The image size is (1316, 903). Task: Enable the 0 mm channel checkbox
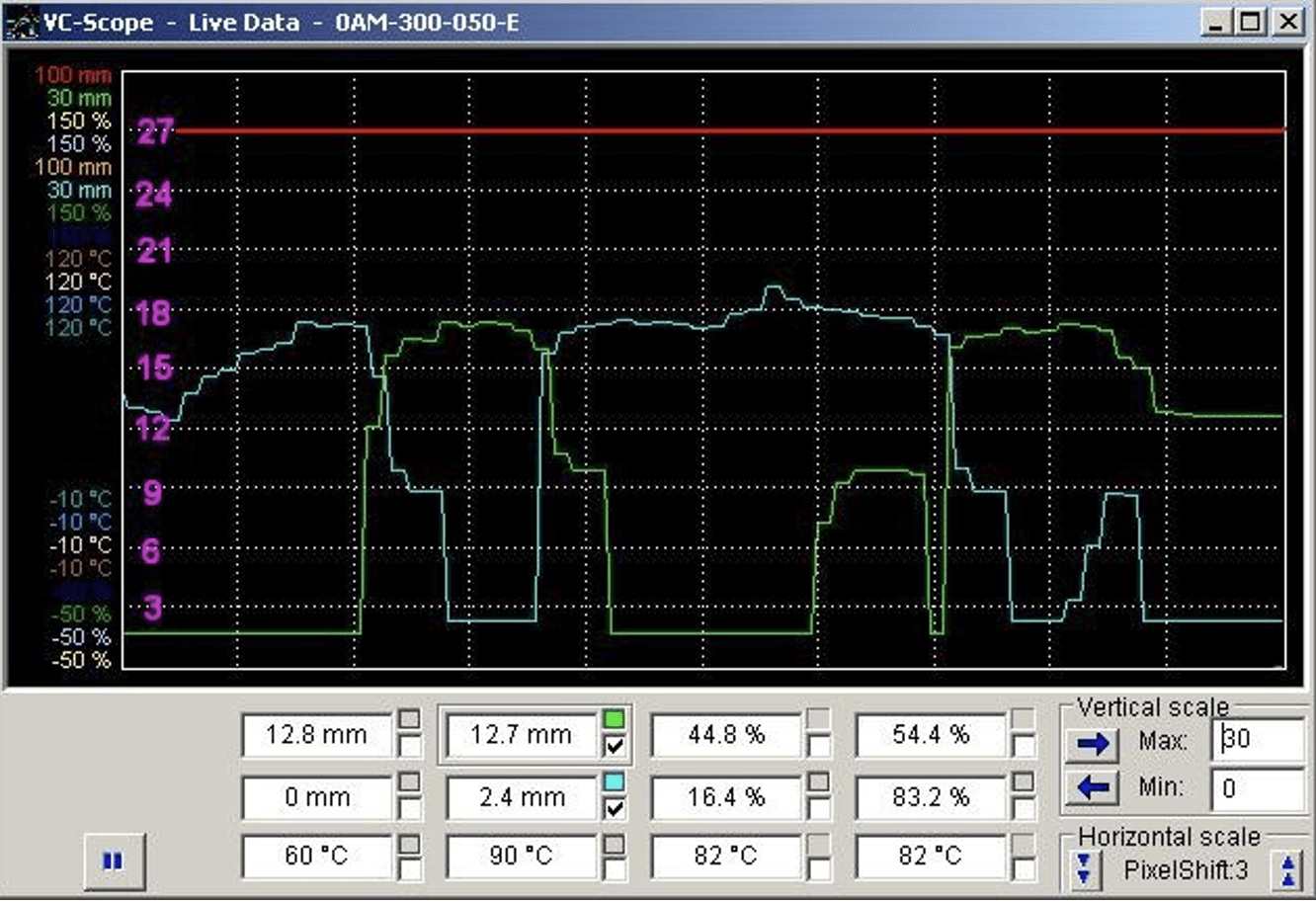[408, 808]
